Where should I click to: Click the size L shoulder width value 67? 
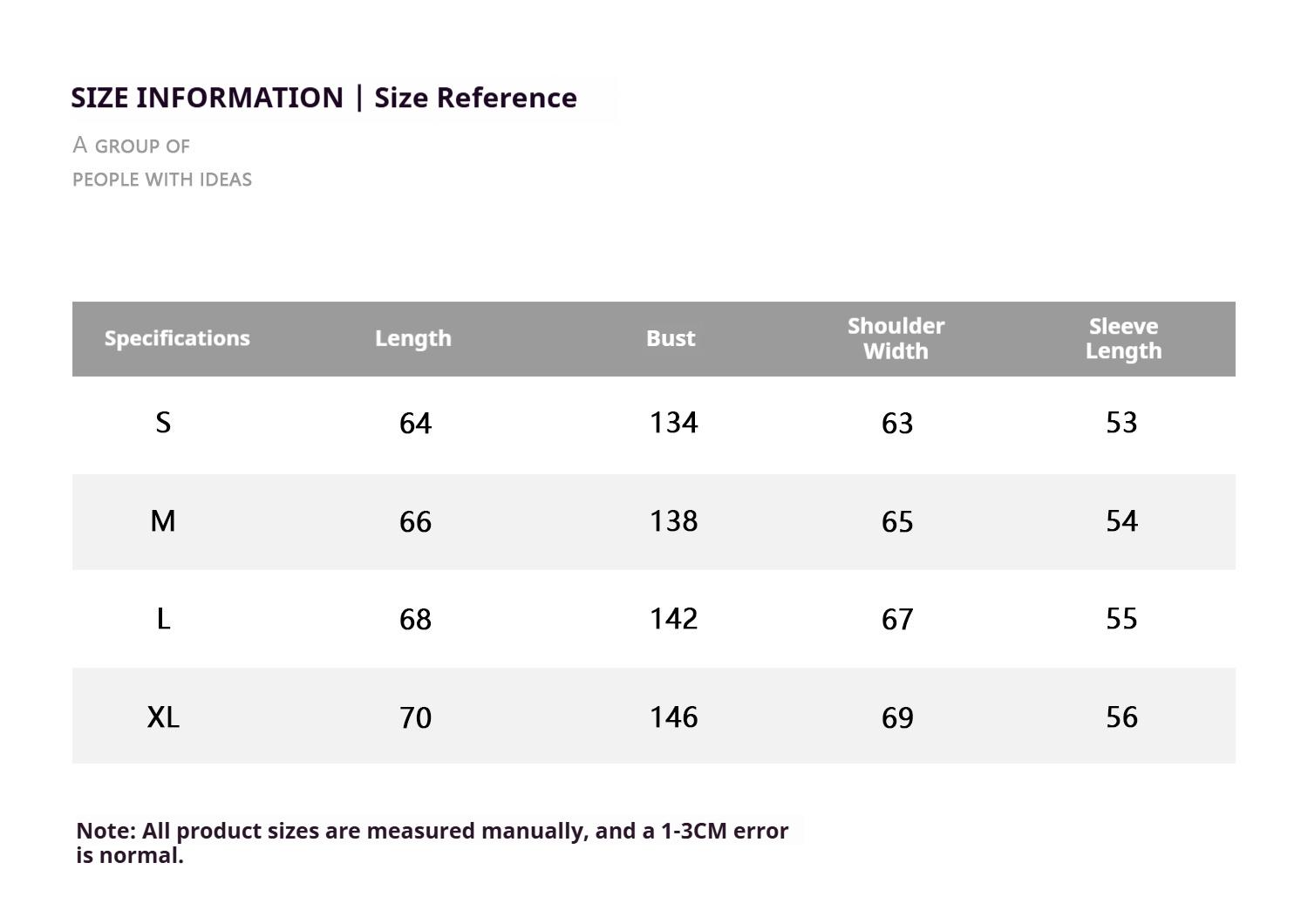tap(897, 619)
